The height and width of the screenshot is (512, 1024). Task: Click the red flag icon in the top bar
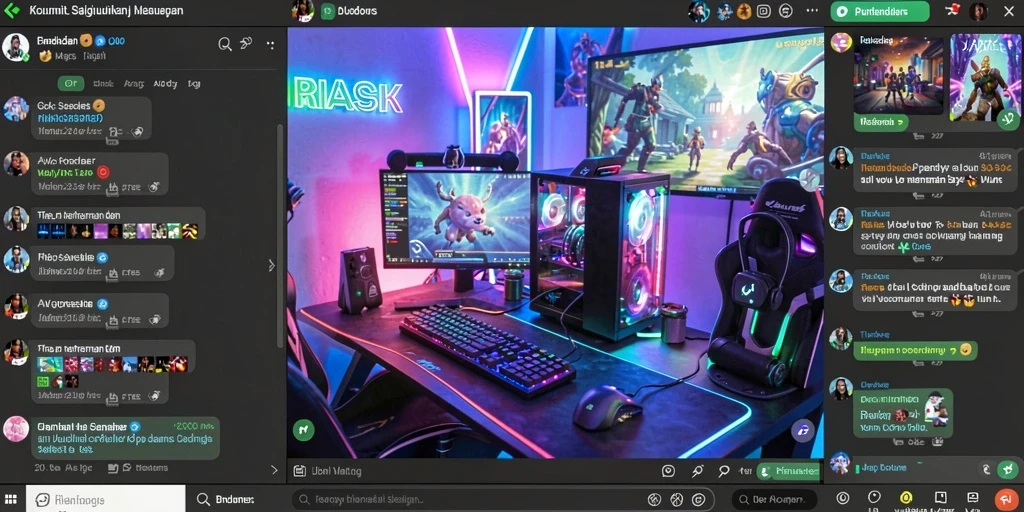click(952, 9)
